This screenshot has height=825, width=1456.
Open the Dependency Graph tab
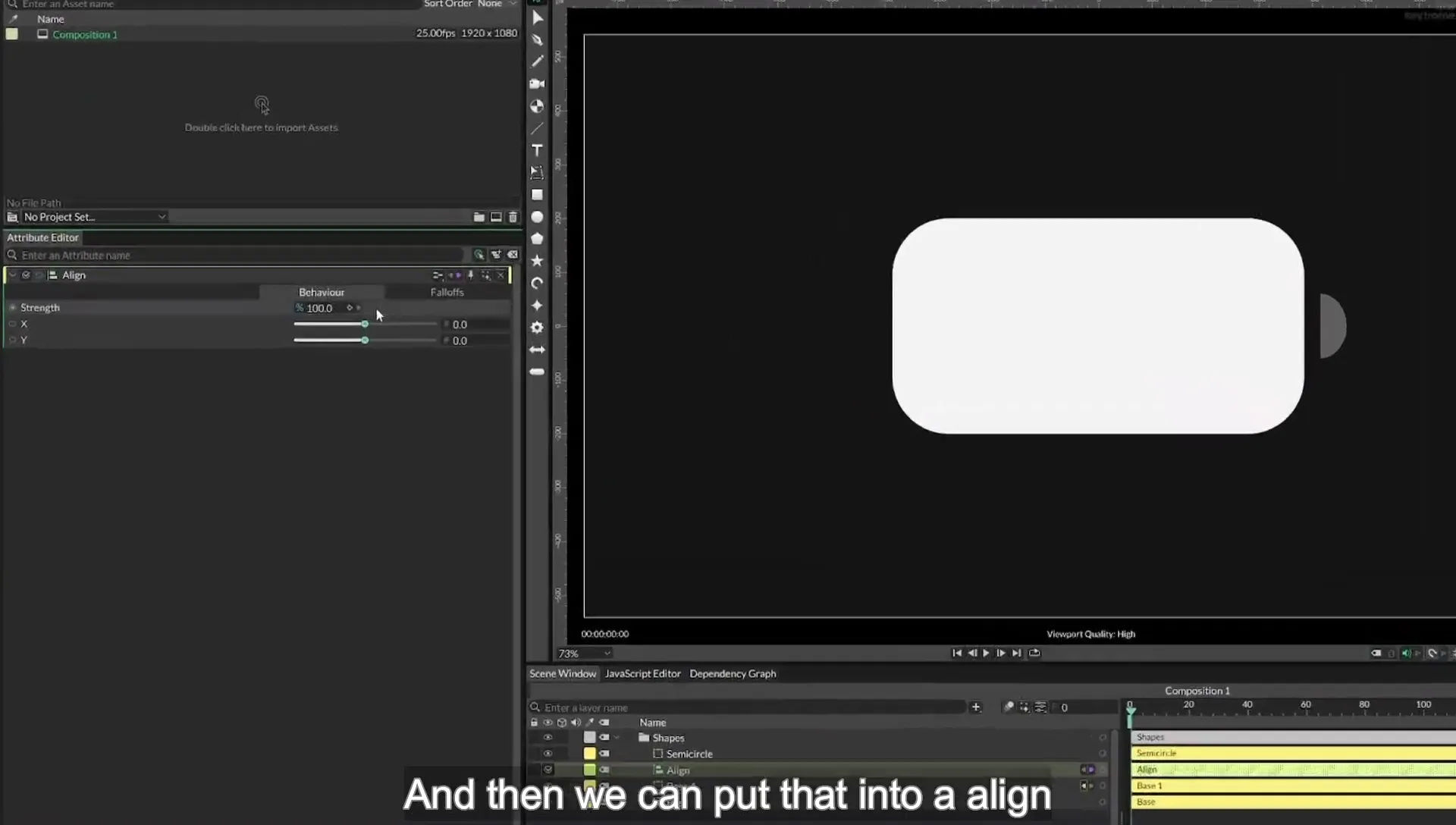coord(733,673)
